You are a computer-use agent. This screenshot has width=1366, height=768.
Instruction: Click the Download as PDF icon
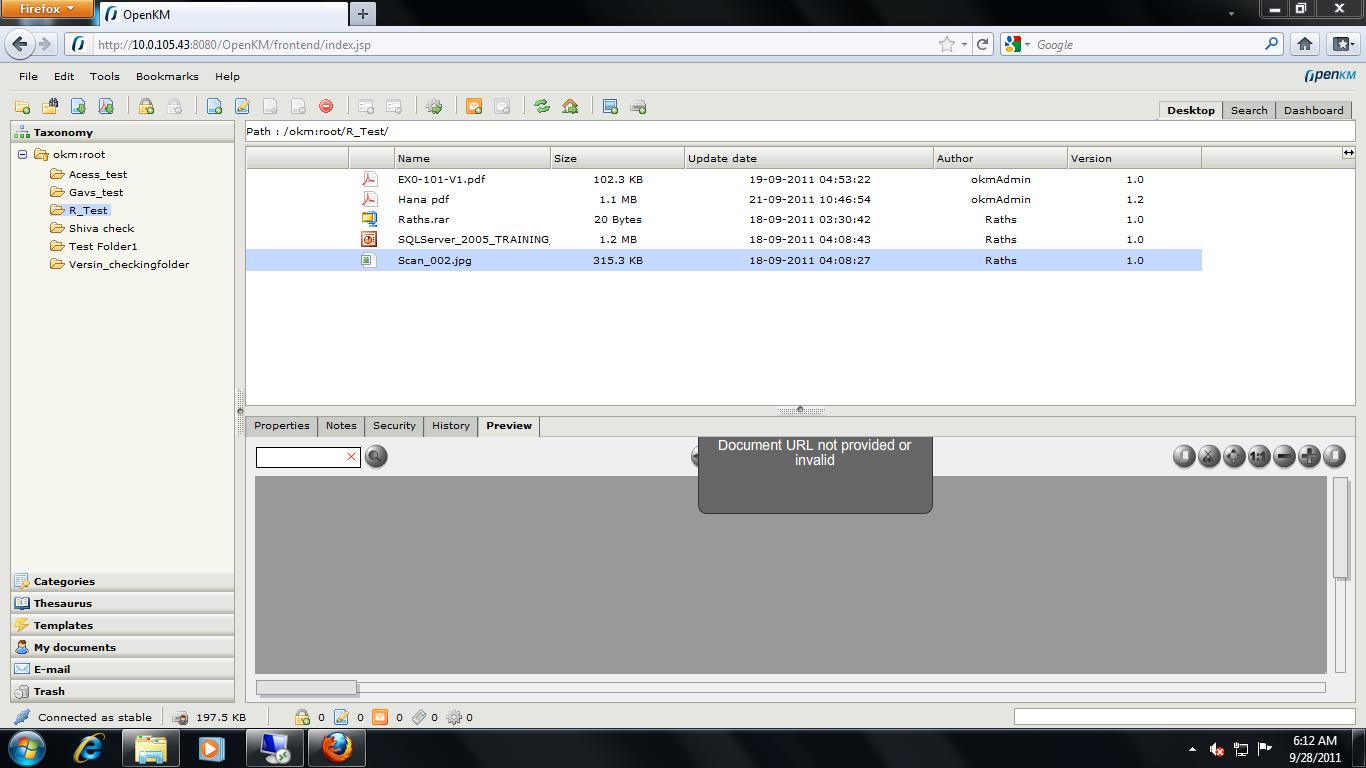[106, 107]
